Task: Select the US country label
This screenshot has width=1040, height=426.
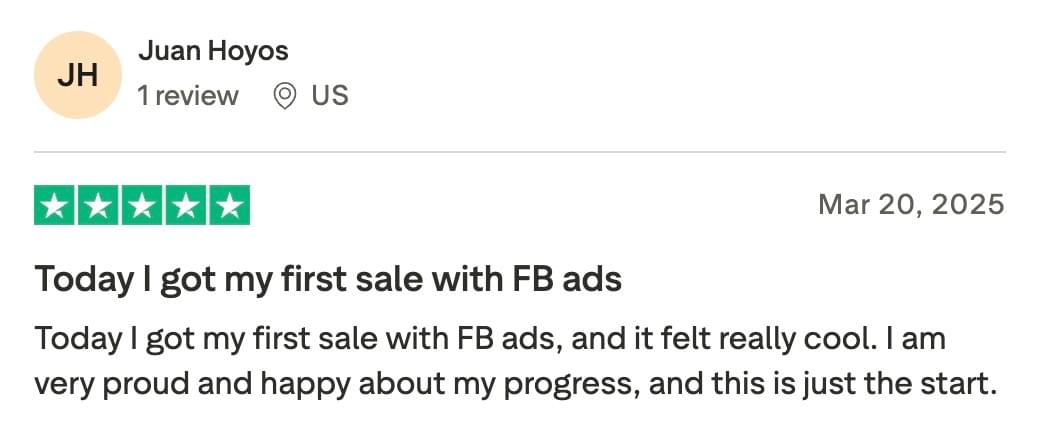Action: (330, 96)
